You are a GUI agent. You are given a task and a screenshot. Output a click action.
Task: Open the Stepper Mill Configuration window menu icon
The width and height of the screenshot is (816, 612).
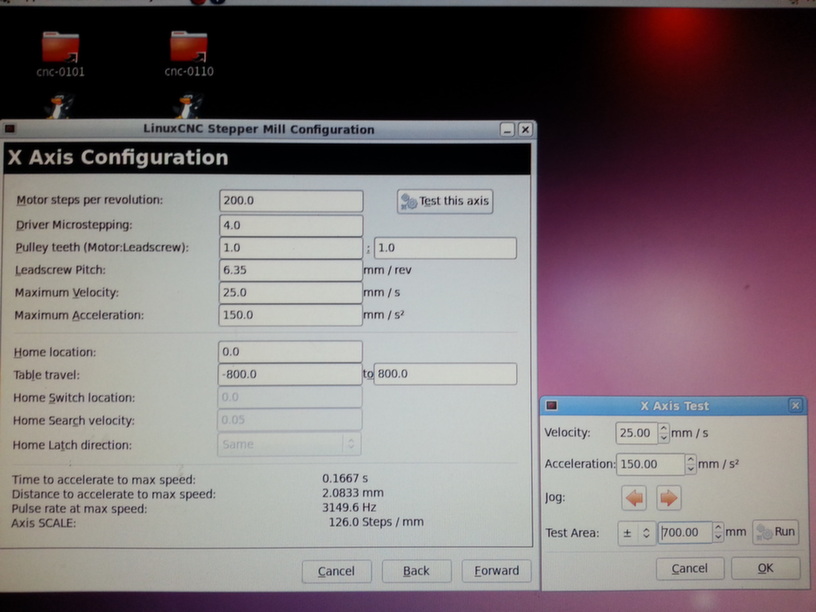click(x=9, y=129)
